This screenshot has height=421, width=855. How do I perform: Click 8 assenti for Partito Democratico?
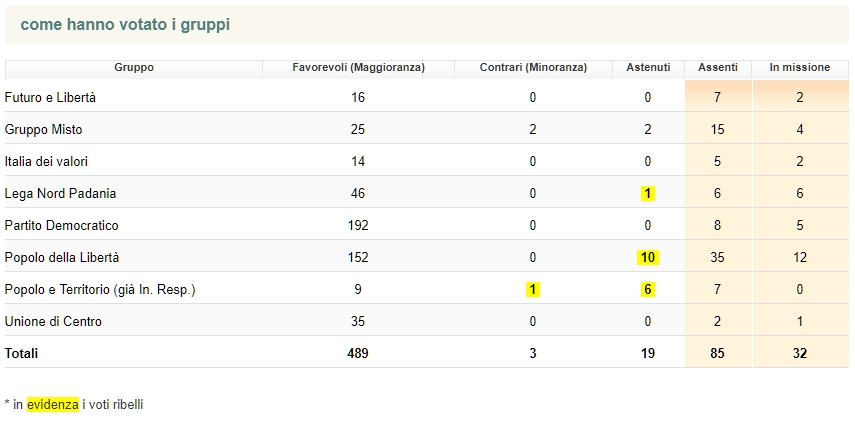718,226
